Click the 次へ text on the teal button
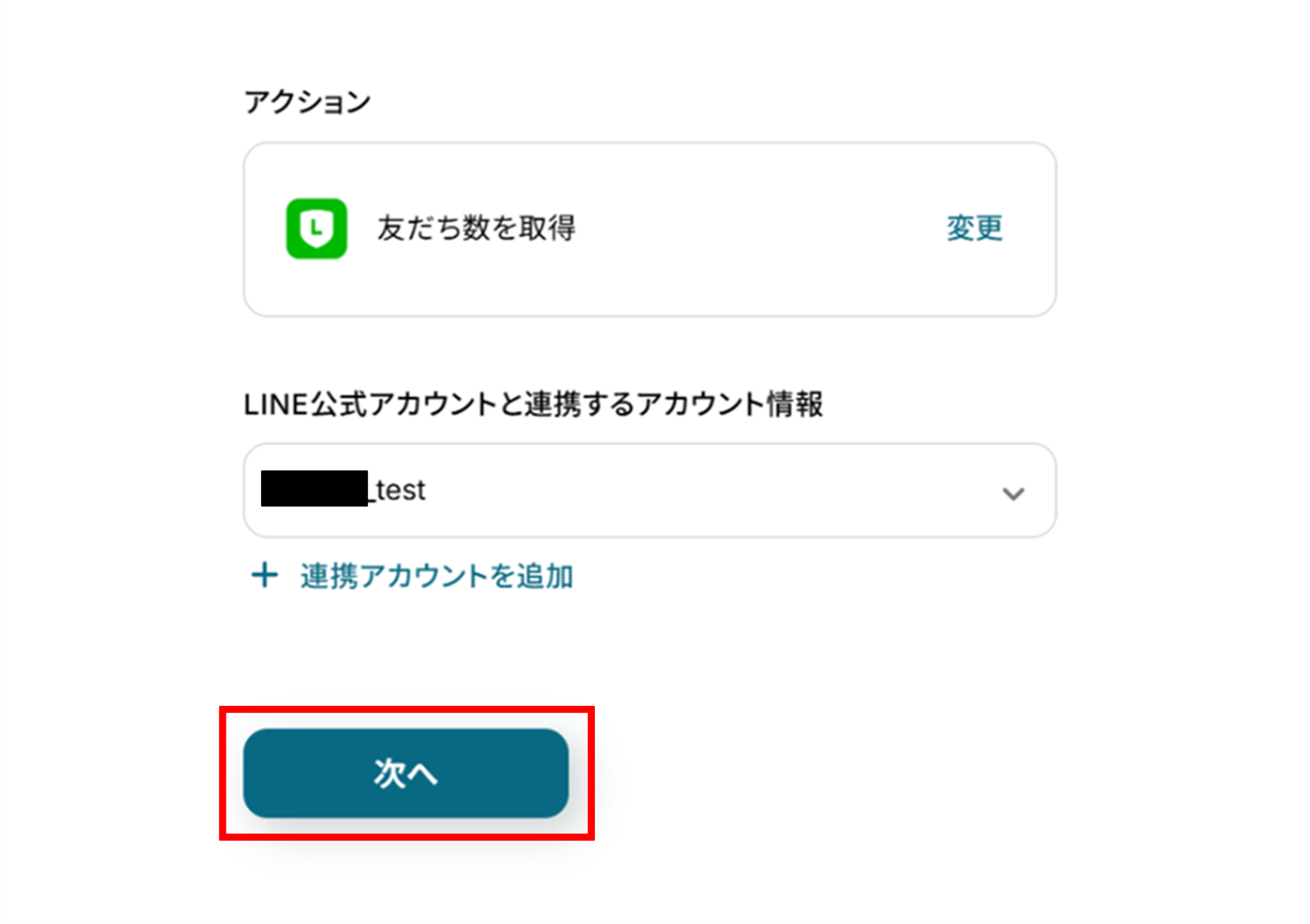 pyautogui.click(x=406, y=774)
